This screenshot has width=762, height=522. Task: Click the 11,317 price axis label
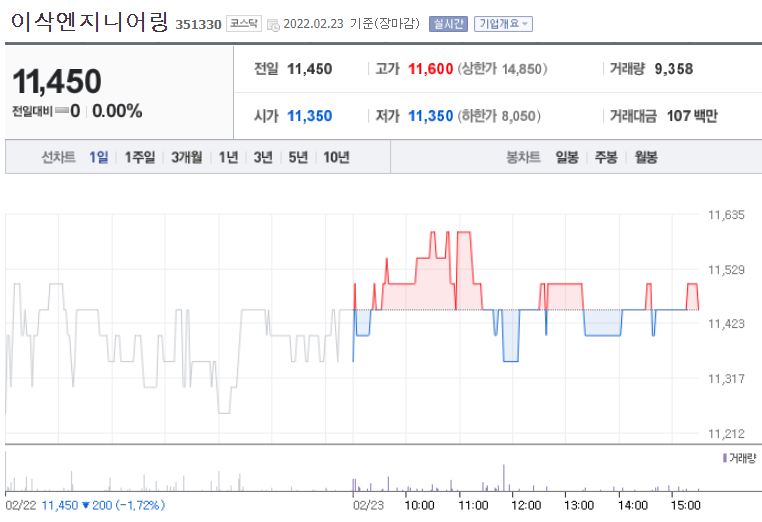point(726,379)
